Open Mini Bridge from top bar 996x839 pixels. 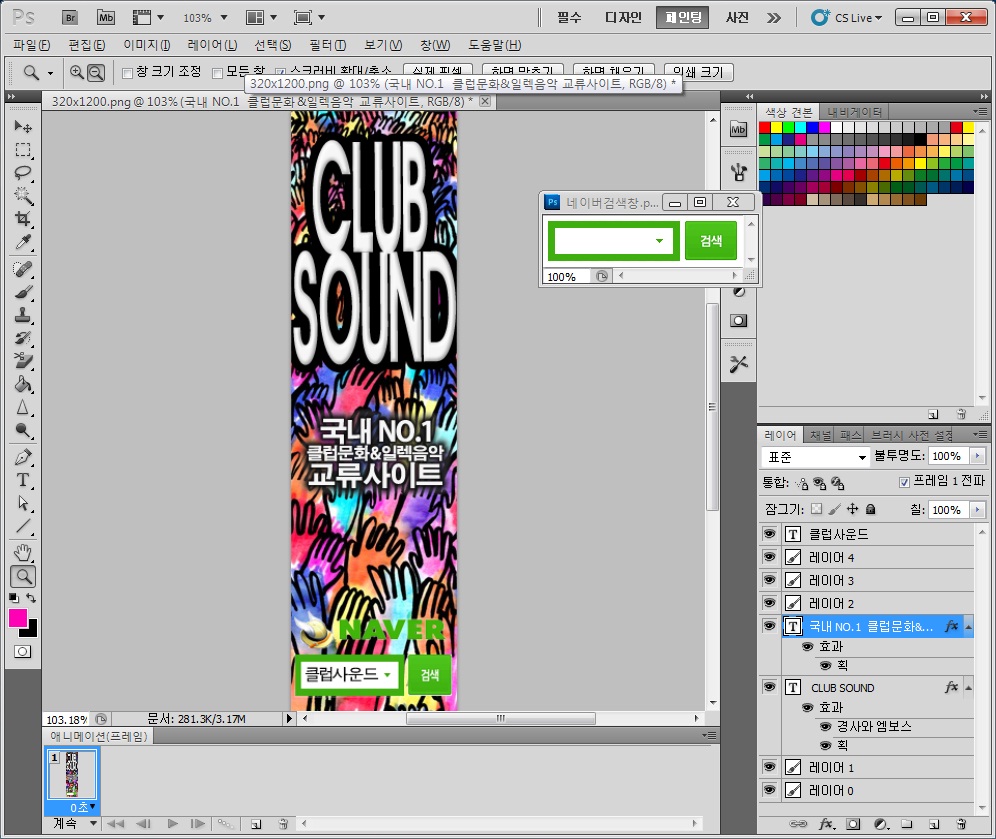[105, 17]
